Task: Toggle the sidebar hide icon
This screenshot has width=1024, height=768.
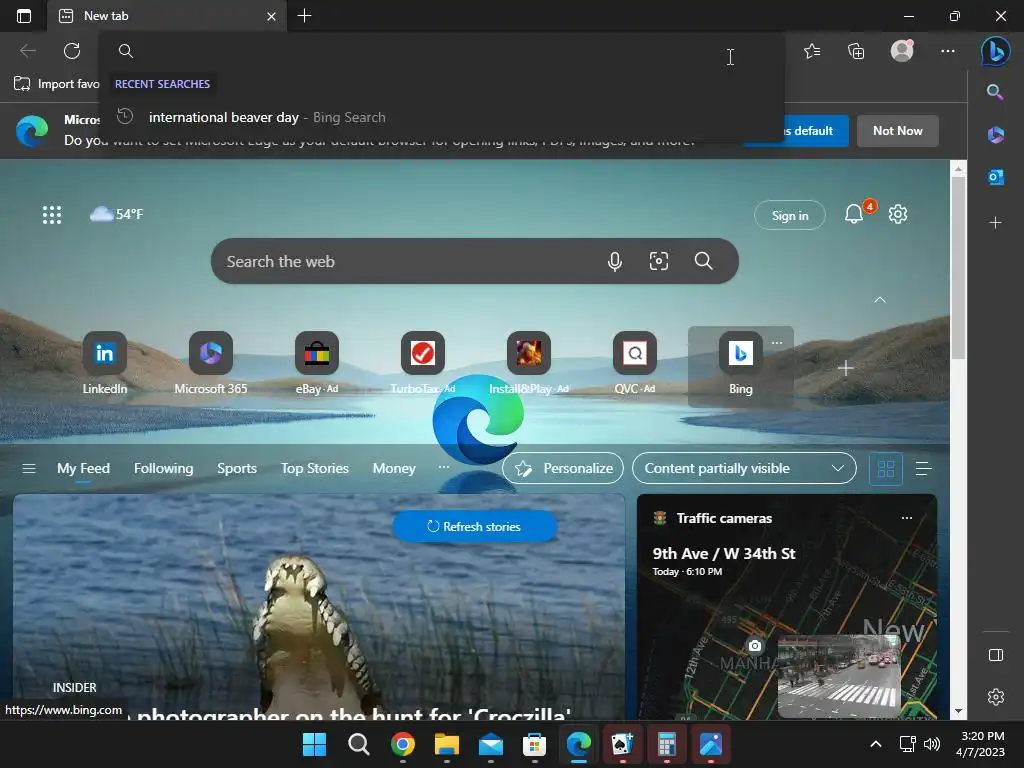Action: point(995,655)
